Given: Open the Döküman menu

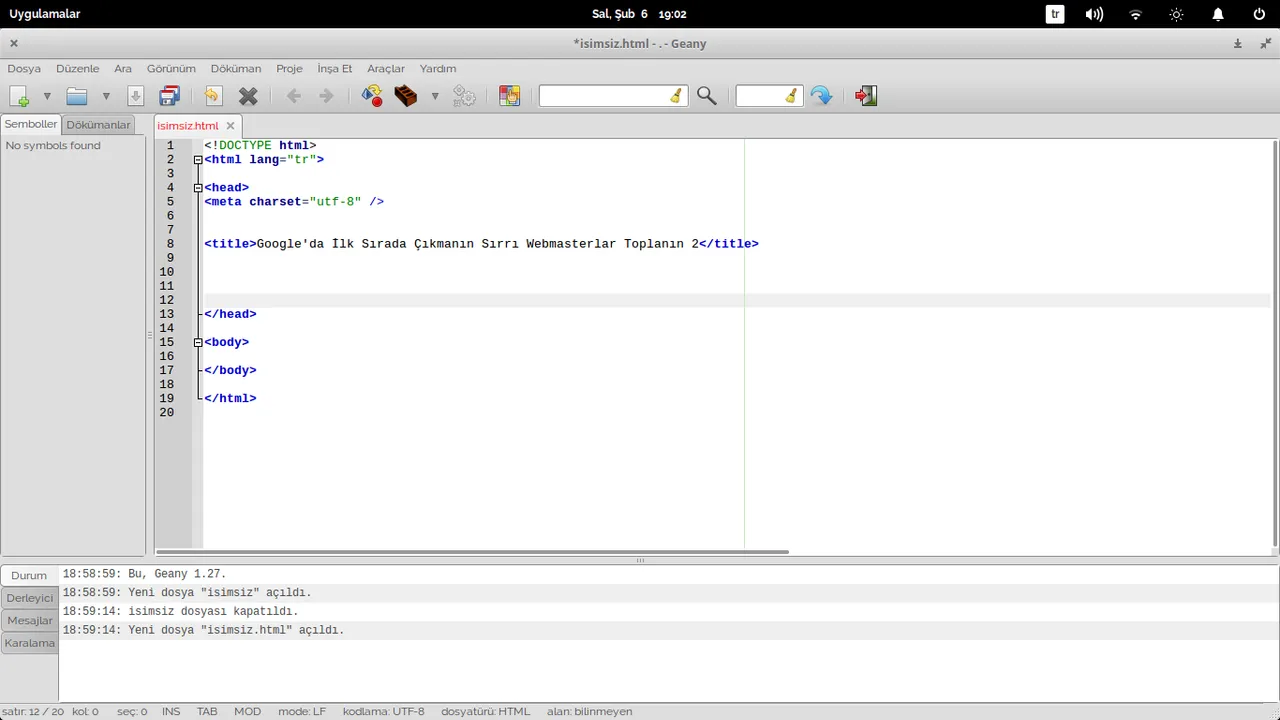Looking at the screenshot, I should tap(236, 69).
